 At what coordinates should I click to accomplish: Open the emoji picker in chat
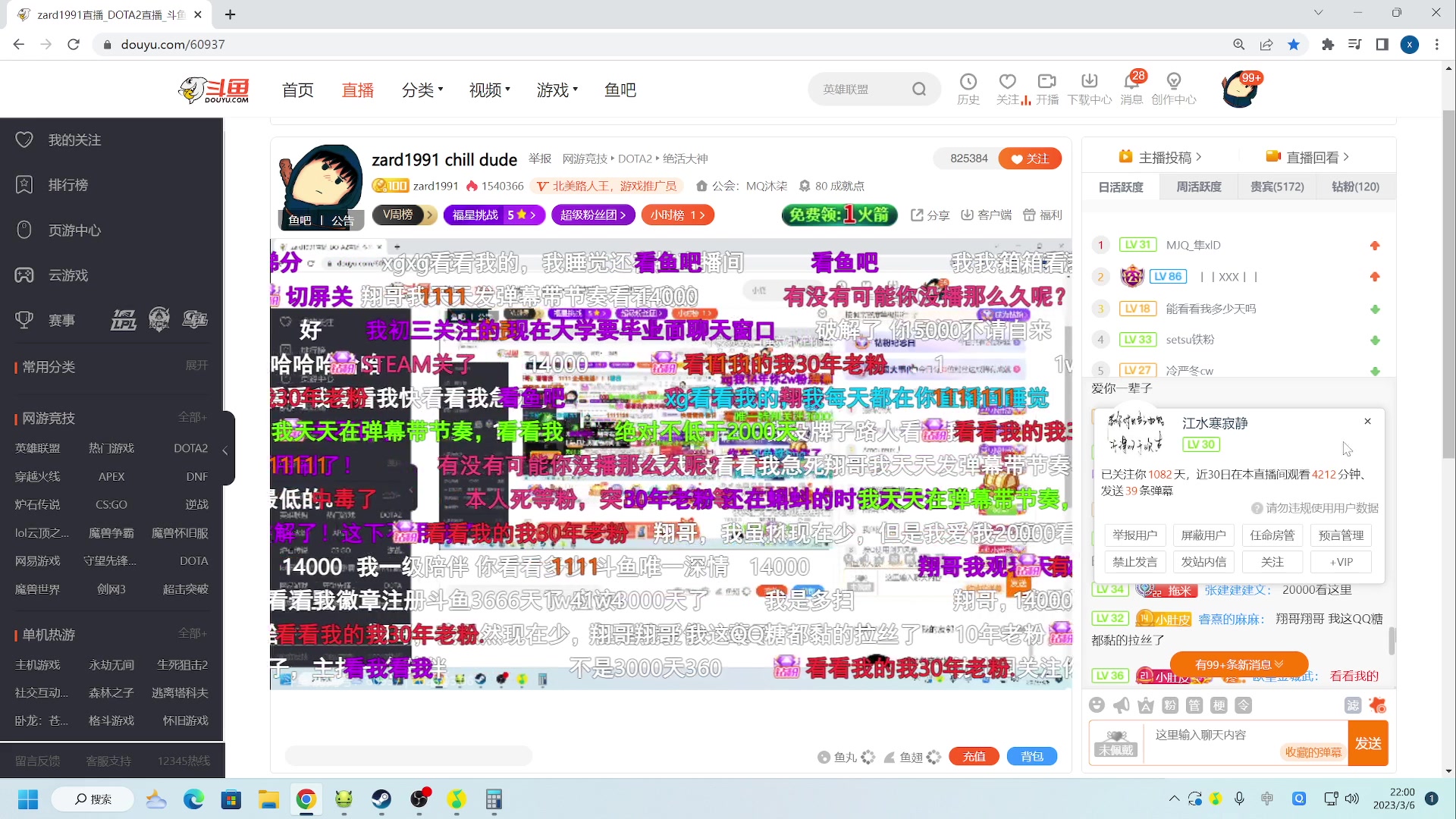[x=1097, y=705]
